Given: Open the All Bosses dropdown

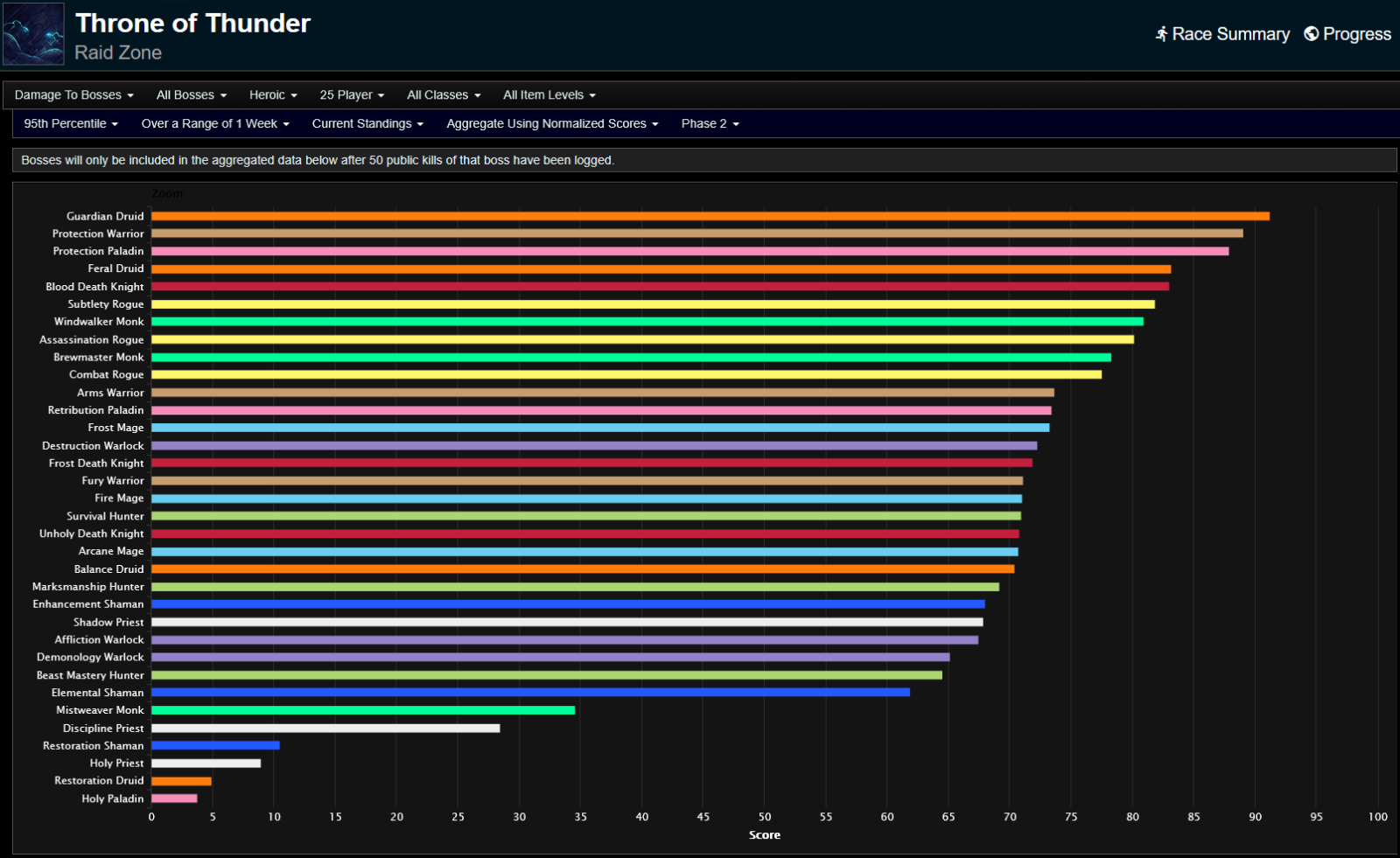Looking at the screenshot, I should coord(191,95).
